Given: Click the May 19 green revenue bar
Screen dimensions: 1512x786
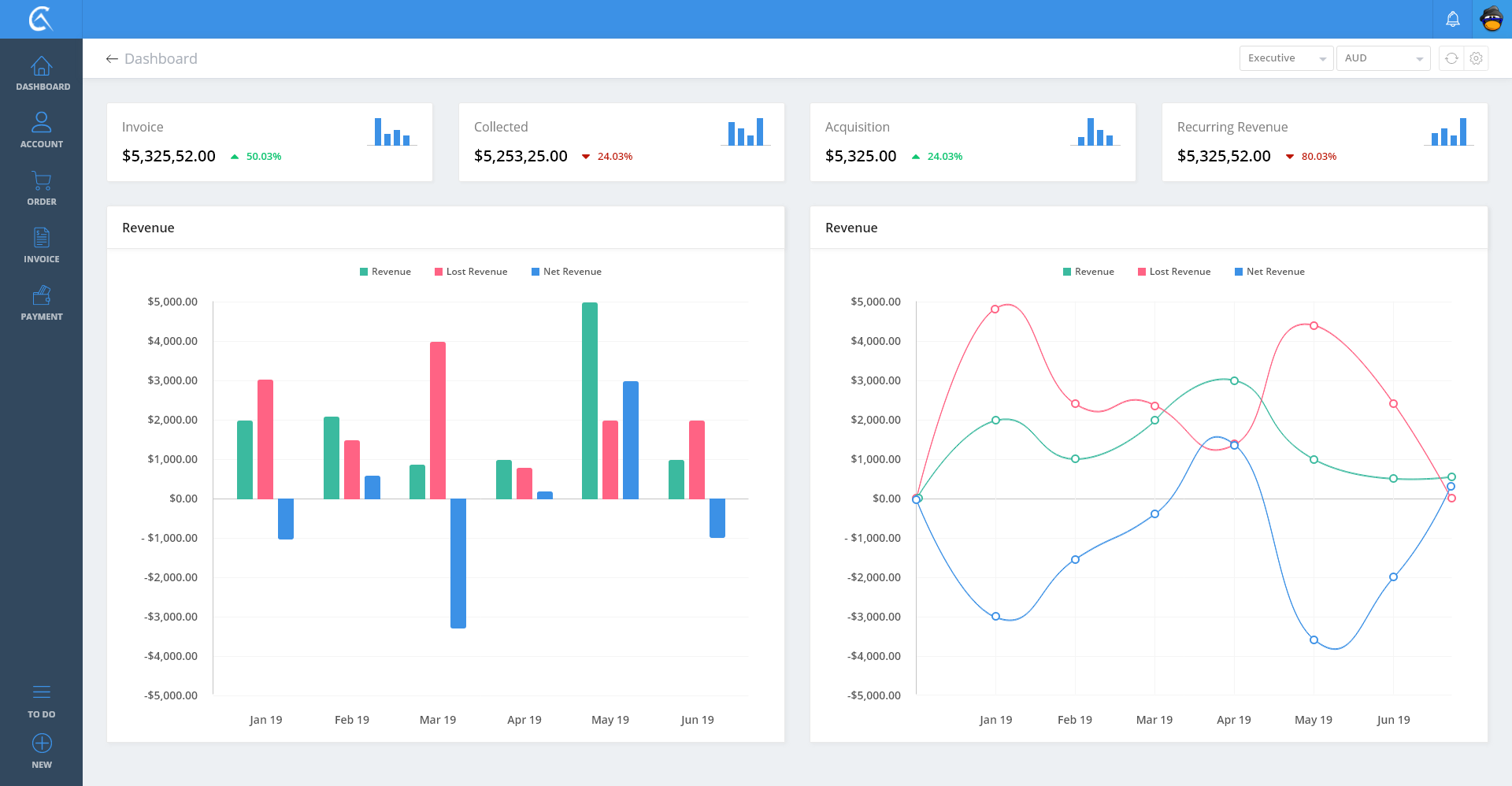Looking at the screenshot, I should pyautogui.click(x=590, y=400).
